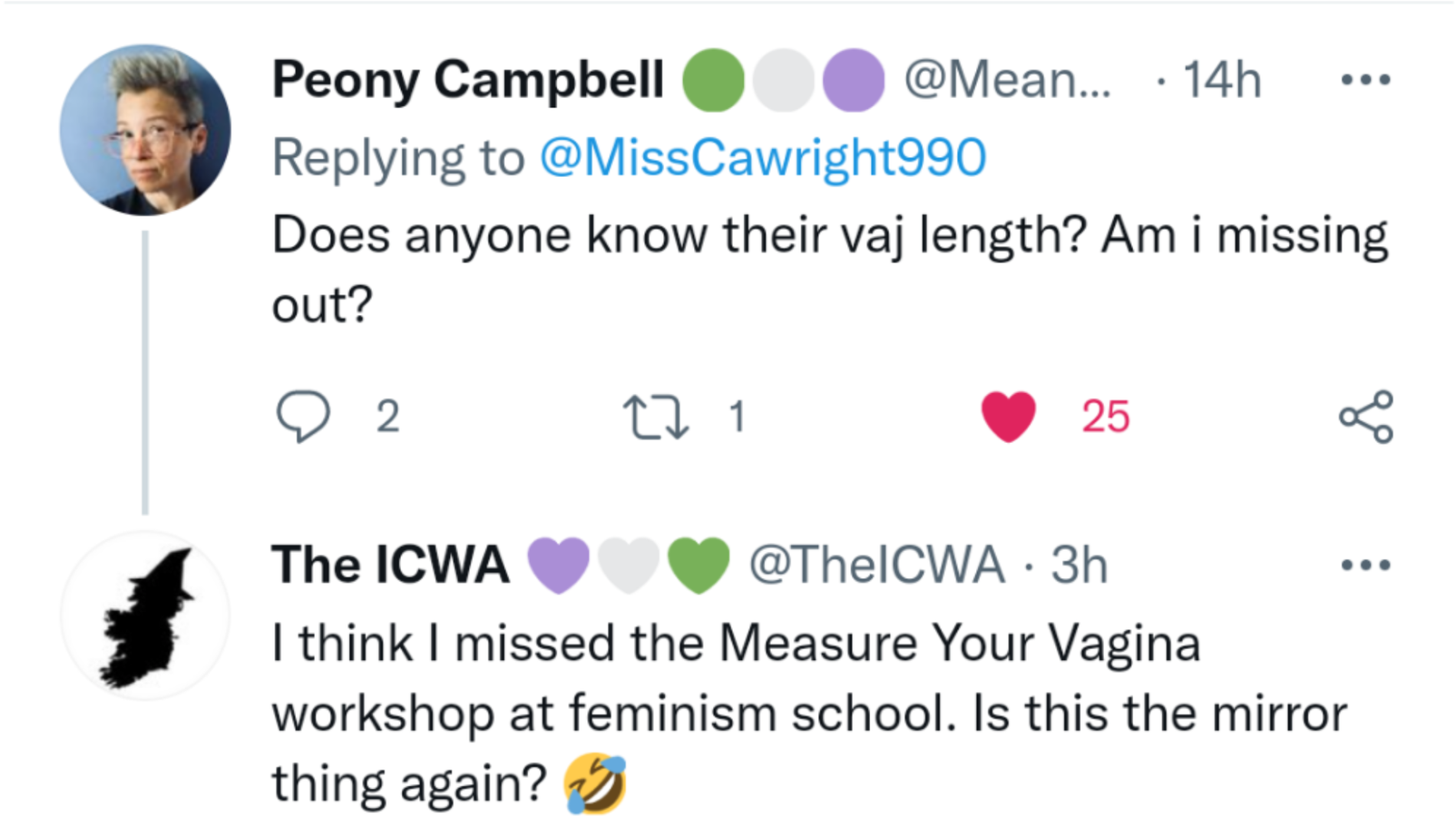This screenshot has width=1456, height=837.
Task: Unlike the tweet via the red heart
Action: [x=1008, y=416]
